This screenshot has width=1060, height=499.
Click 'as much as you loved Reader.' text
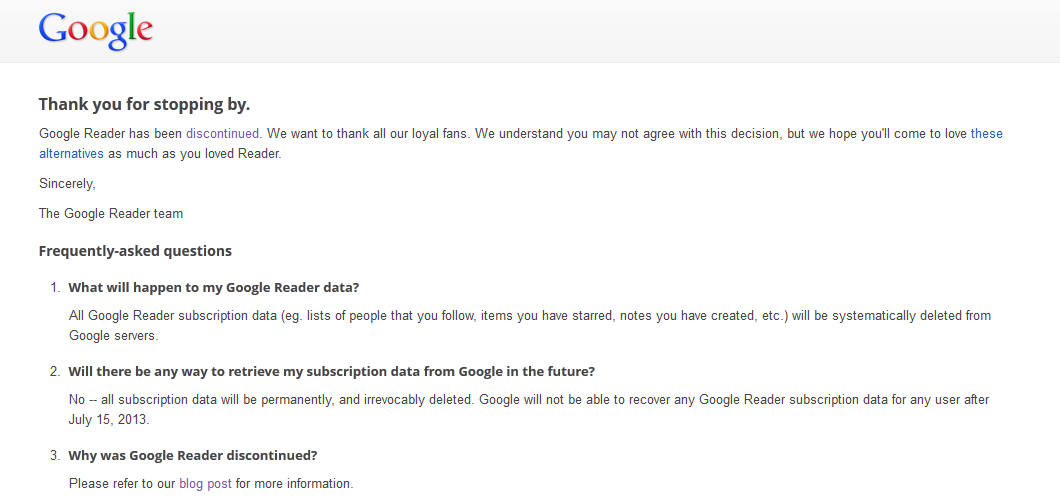coord(195,153)
